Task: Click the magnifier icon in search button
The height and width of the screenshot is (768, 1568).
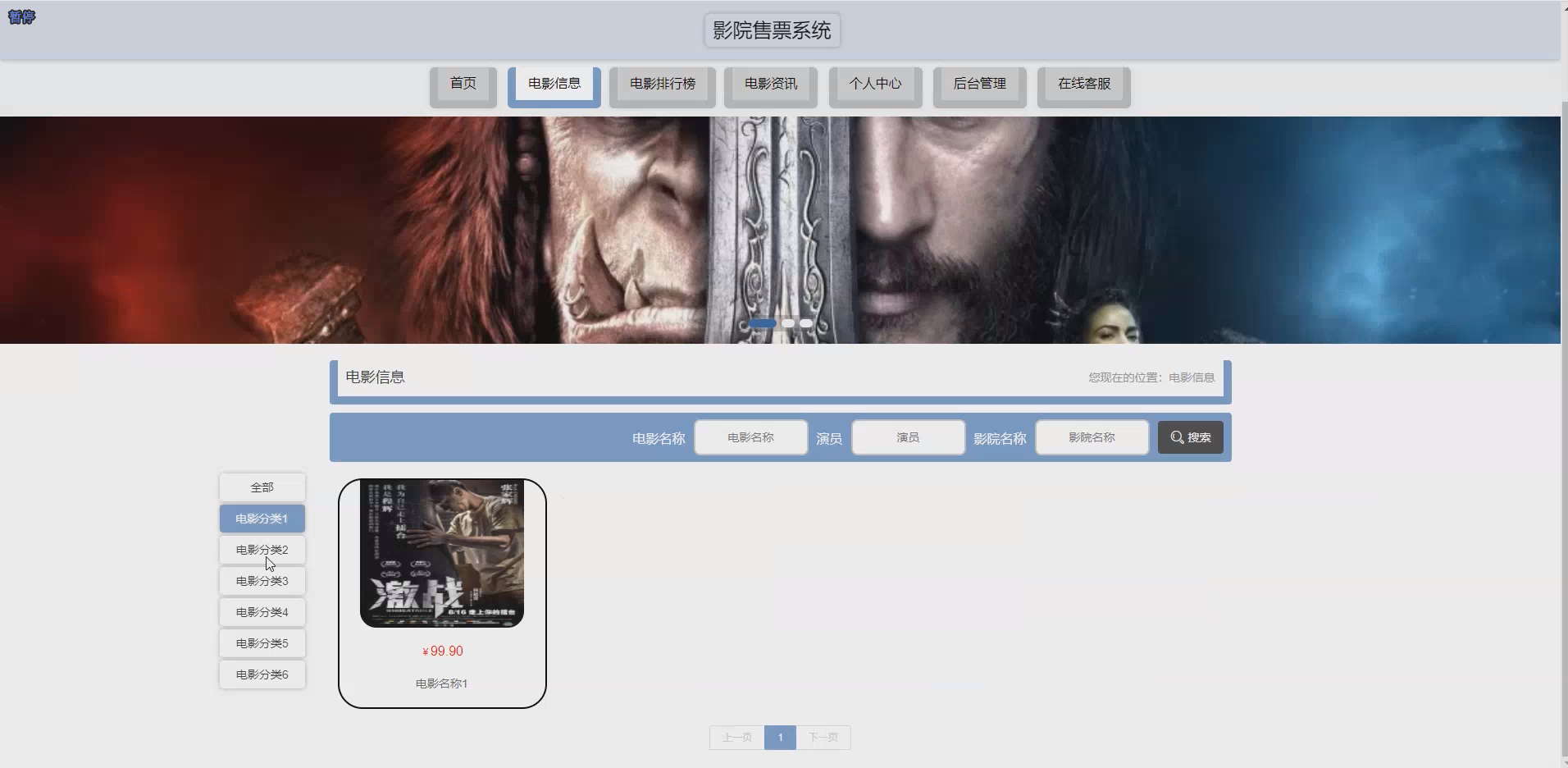Action: (x=1177, y=437)
